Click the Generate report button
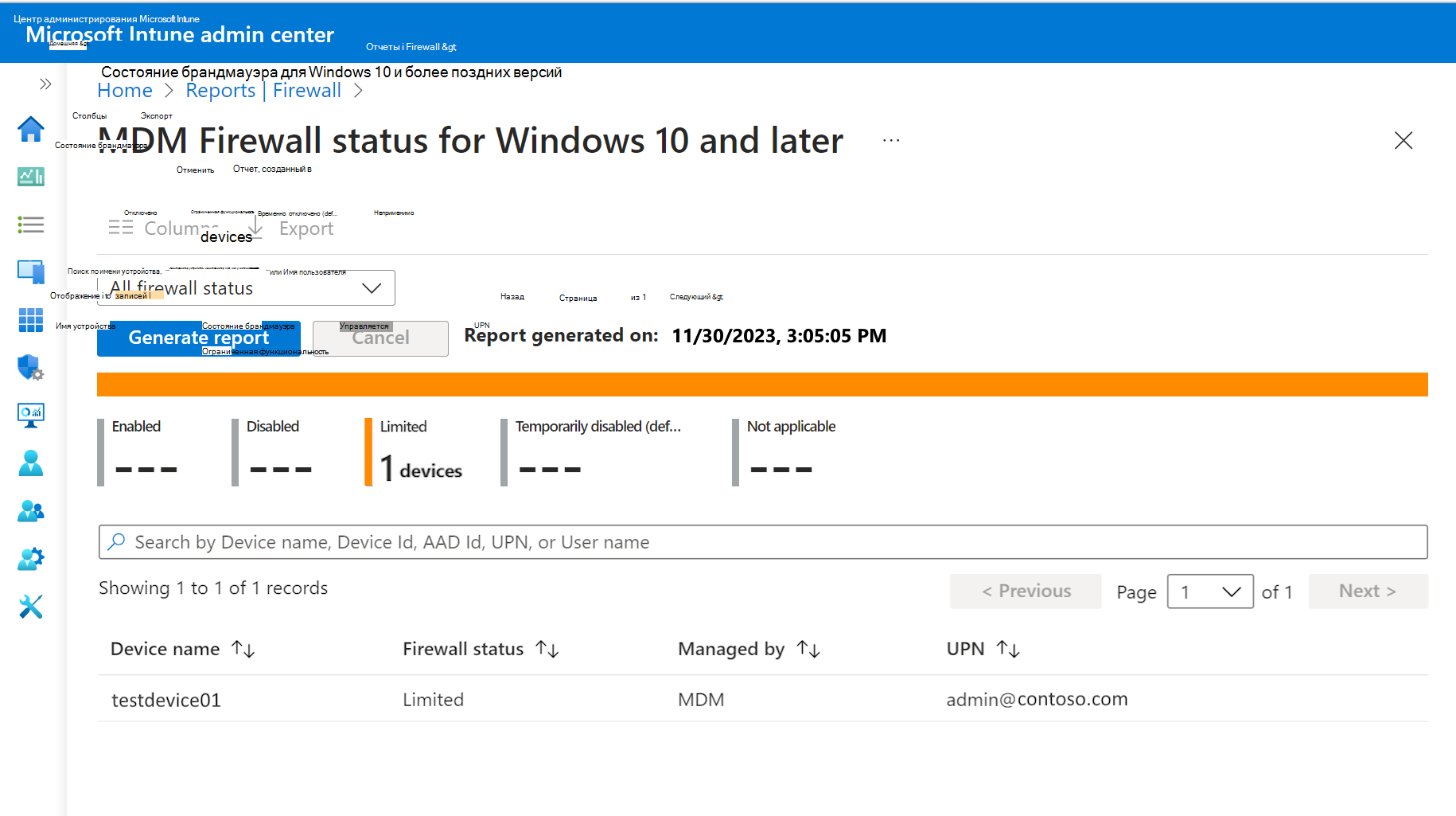 [199, 338]
